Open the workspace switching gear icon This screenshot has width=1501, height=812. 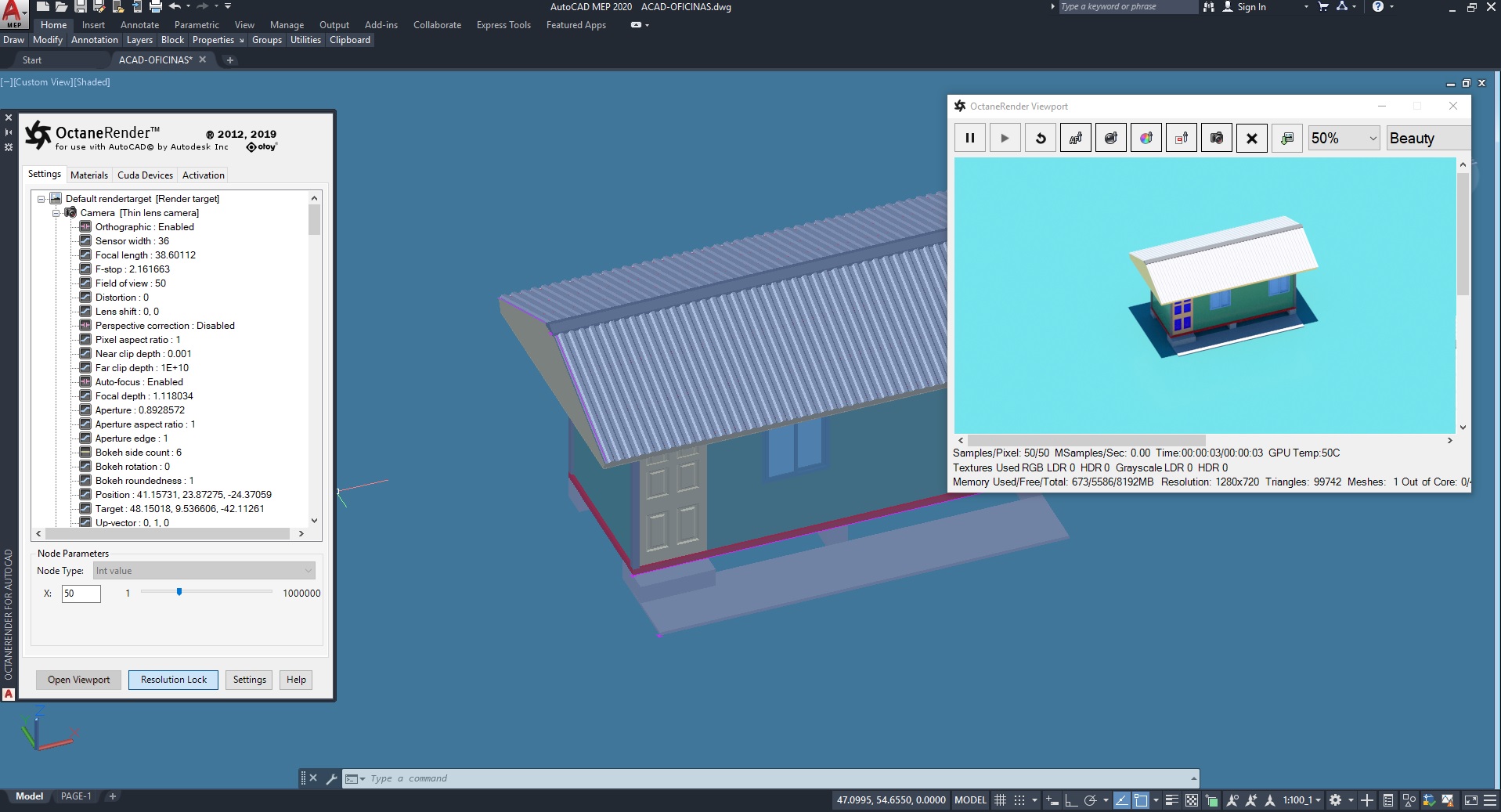coord(1336,800)
